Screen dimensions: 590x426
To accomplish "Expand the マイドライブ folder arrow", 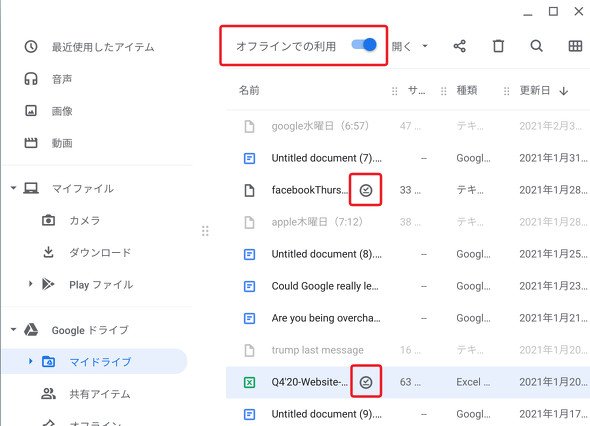I will (30, 361).
